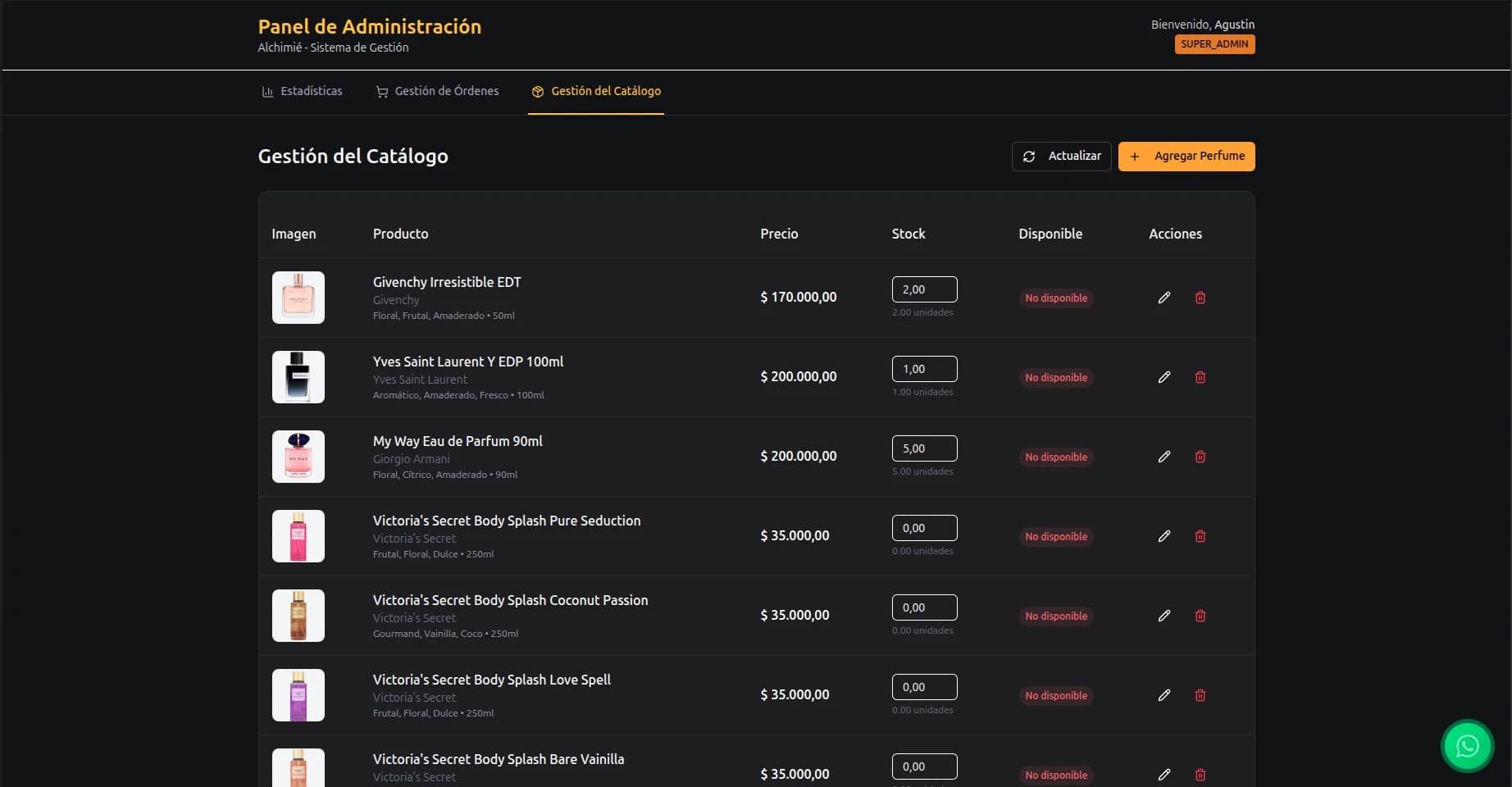Delete Yves Saint Laurent Y EDP trash icon
The width and height of the screenshot is (1512, 787).
click(x=1200, y=377)
